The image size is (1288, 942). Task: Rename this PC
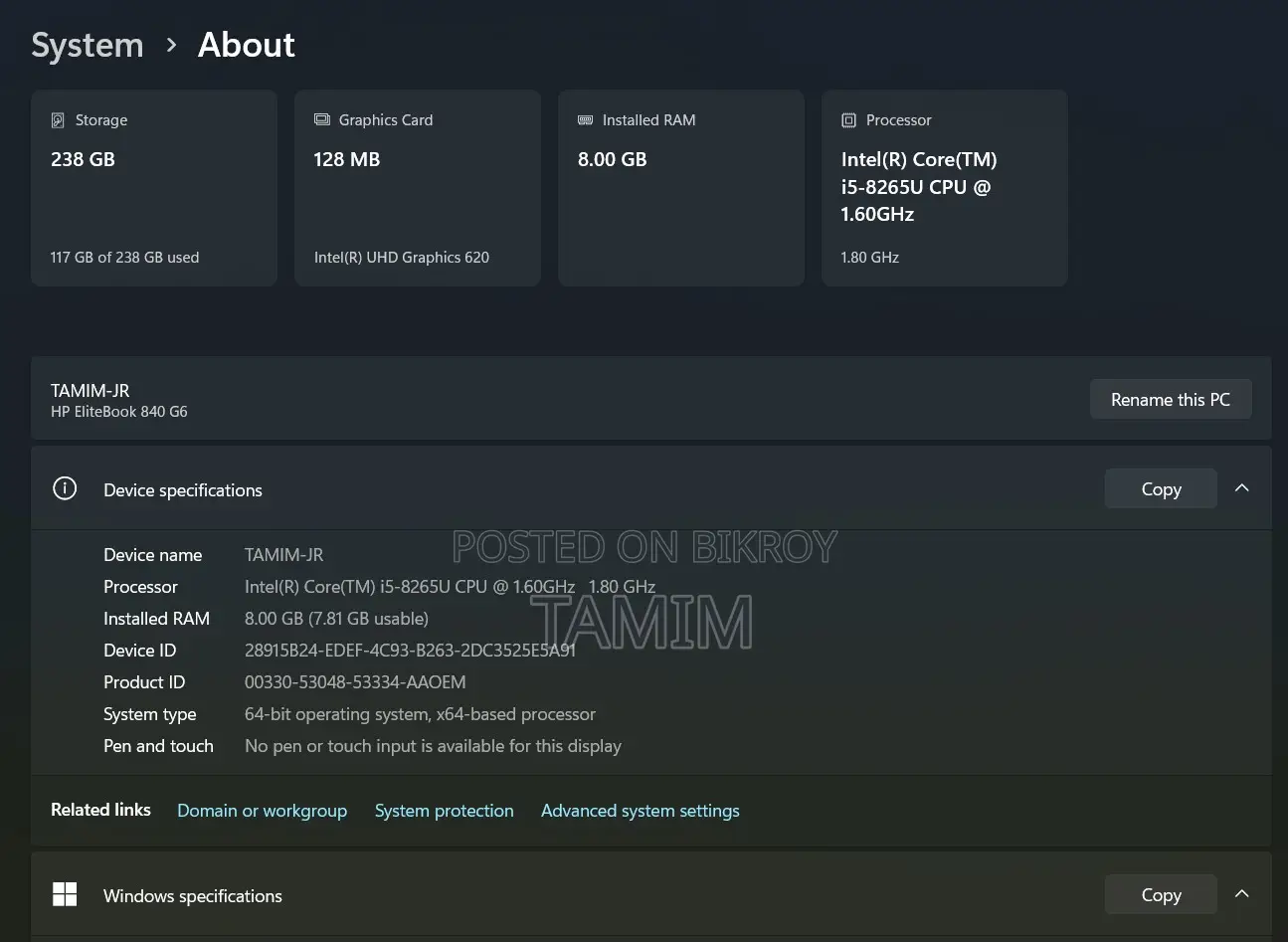pyautogui.click(x=1171, y=399)
